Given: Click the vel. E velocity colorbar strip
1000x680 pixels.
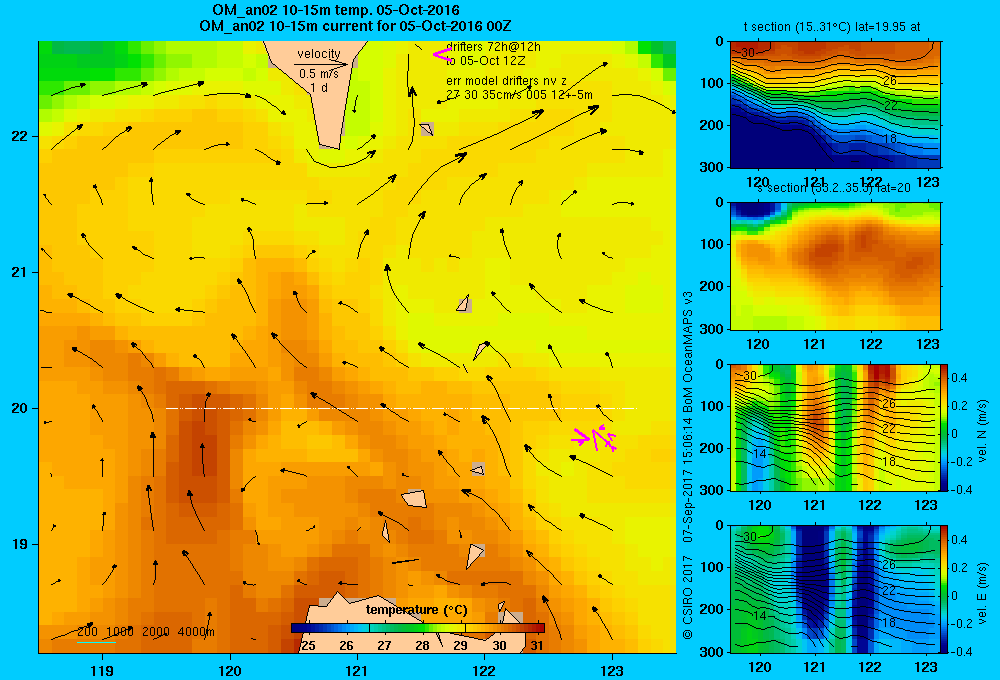Looking at the screenshot, I should (x=945, y=589).
